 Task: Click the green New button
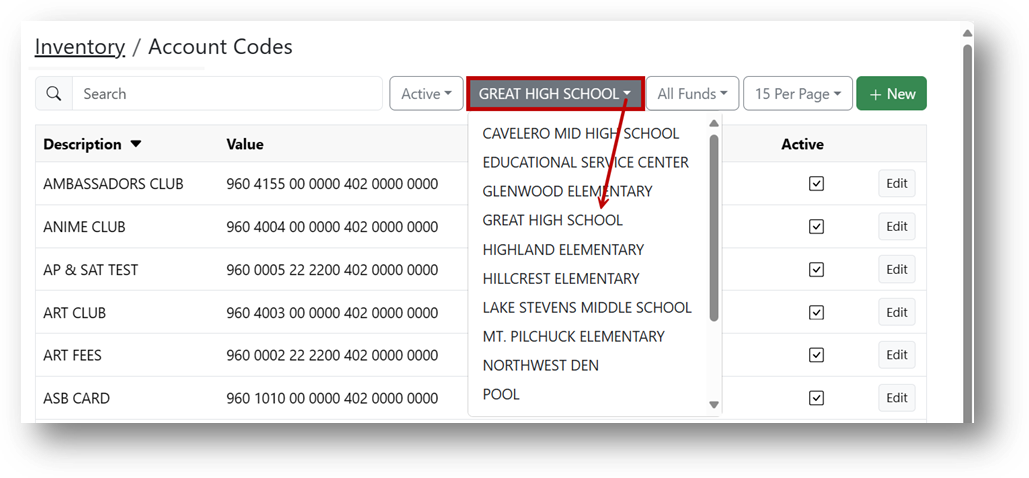click(x=891, y=94)
